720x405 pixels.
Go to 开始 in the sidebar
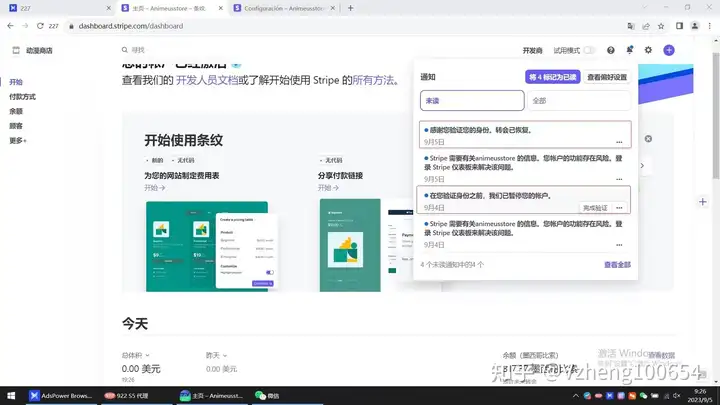tap(16, 82)
